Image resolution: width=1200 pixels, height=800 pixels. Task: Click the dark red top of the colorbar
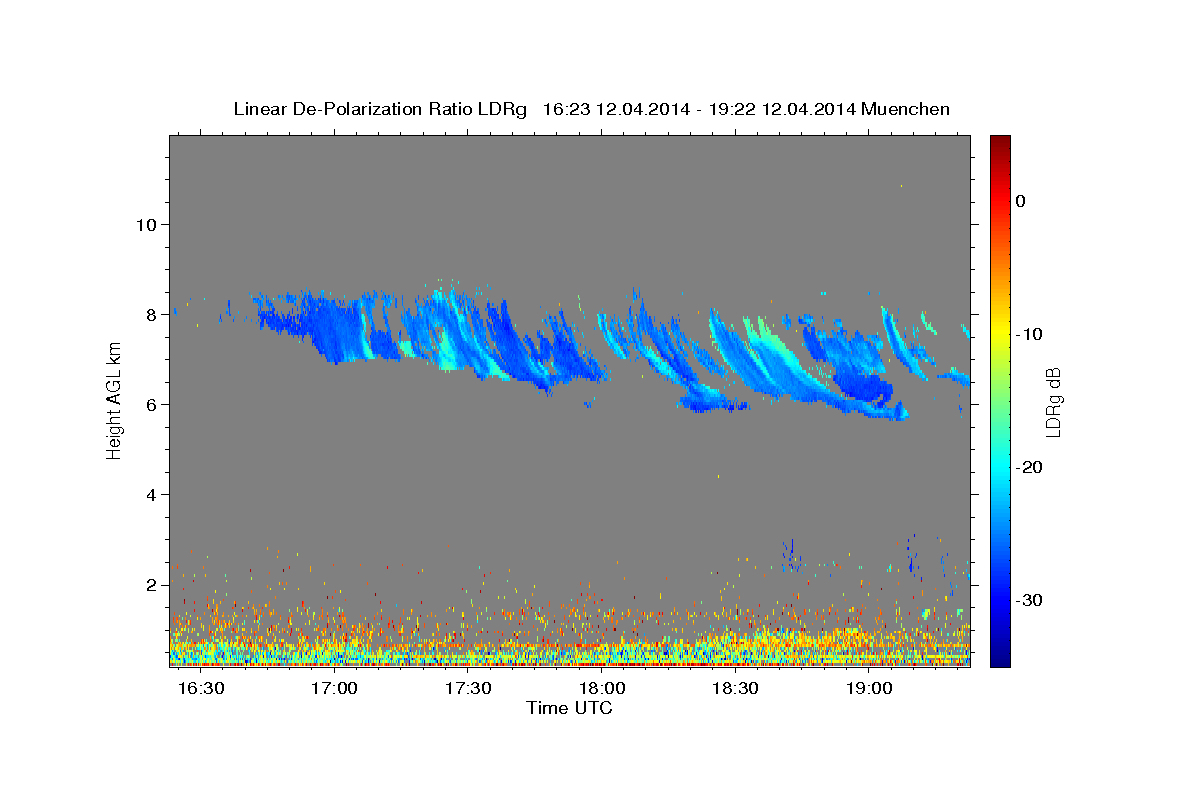coord(1000,142)
